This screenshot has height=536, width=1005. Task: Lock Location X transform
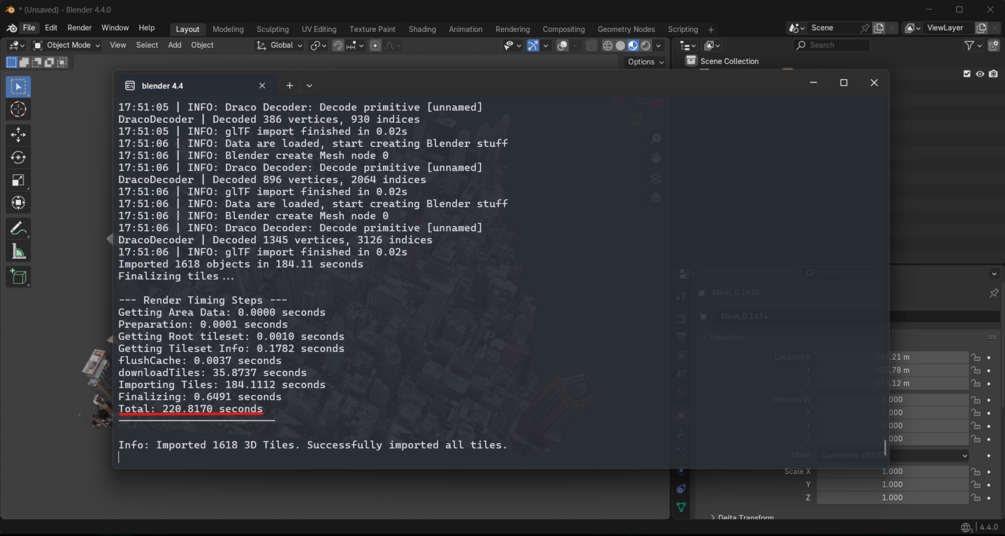pyautogui.click(x=976, y=357)
